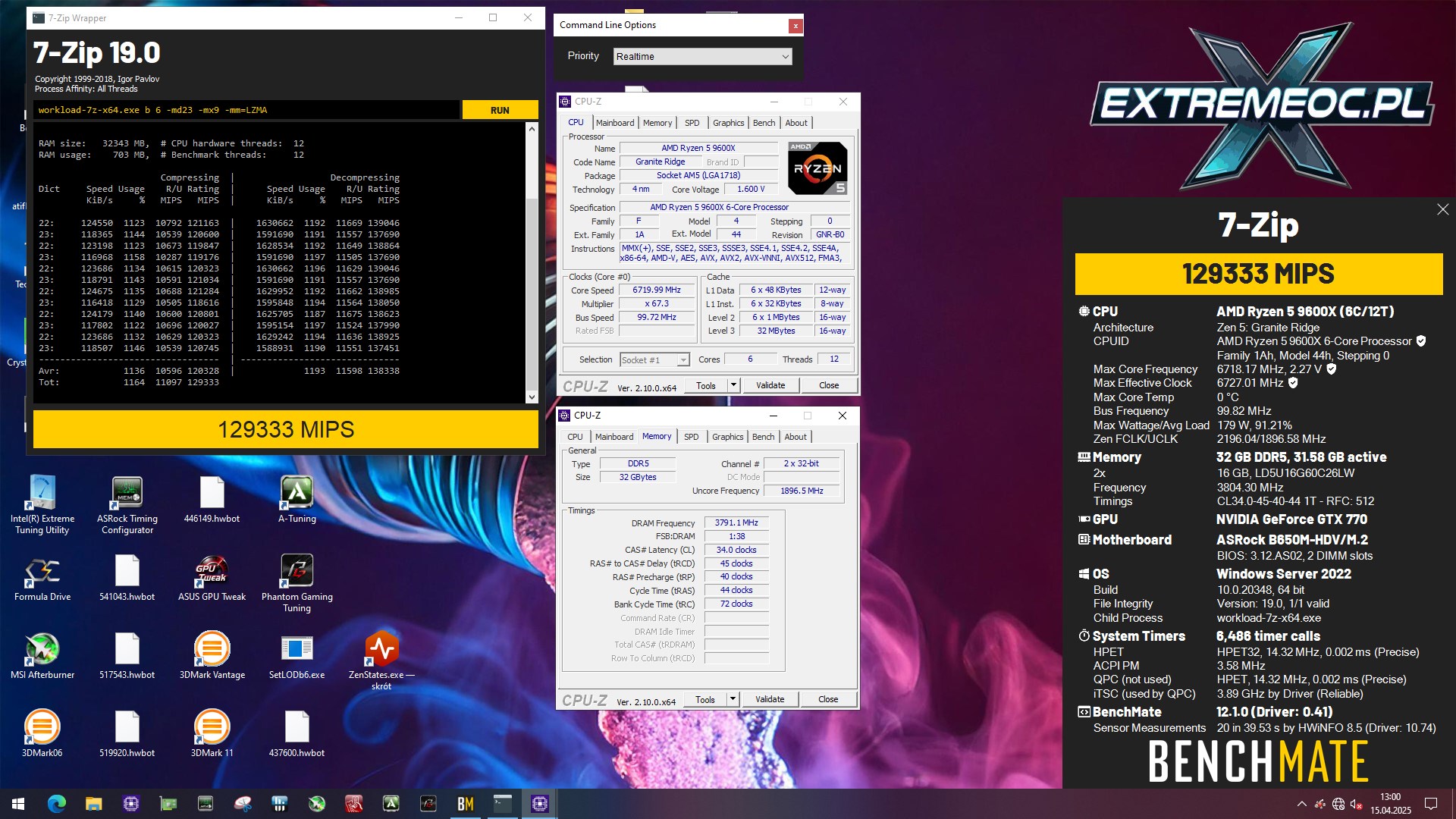This screenshot has height=819, width=1456.
Task: Click the 7-Zip output scrollbar up arrow
Action: point(532,129)
